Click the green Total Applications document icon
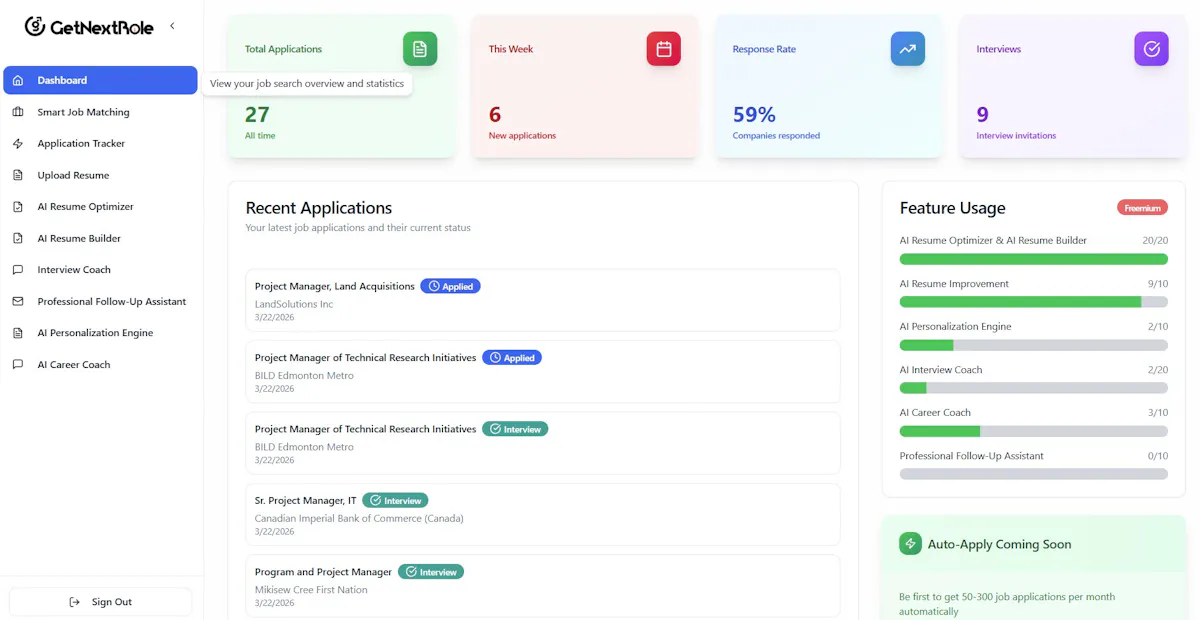Image resolution: width=1200 pixels, height=620 pixels. (420, 49)
